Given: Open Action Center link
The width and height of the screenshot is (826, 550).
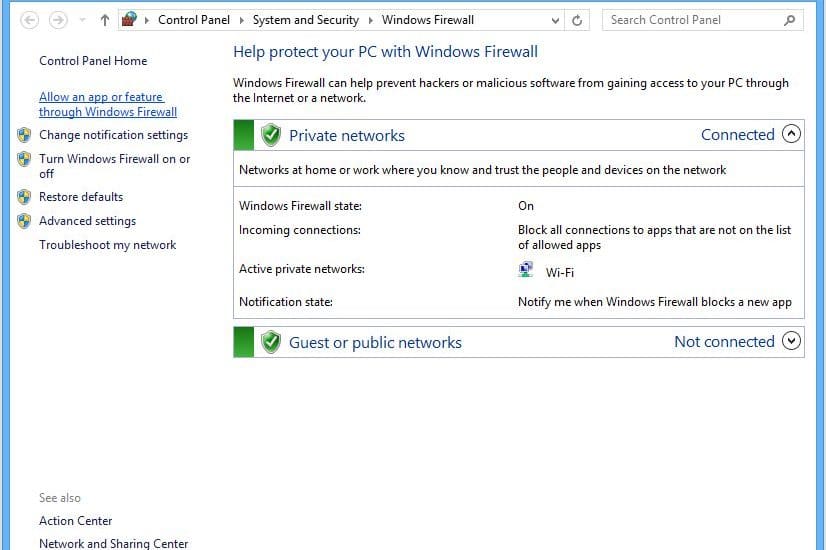Looking at the screenshot, I should 75,520.
